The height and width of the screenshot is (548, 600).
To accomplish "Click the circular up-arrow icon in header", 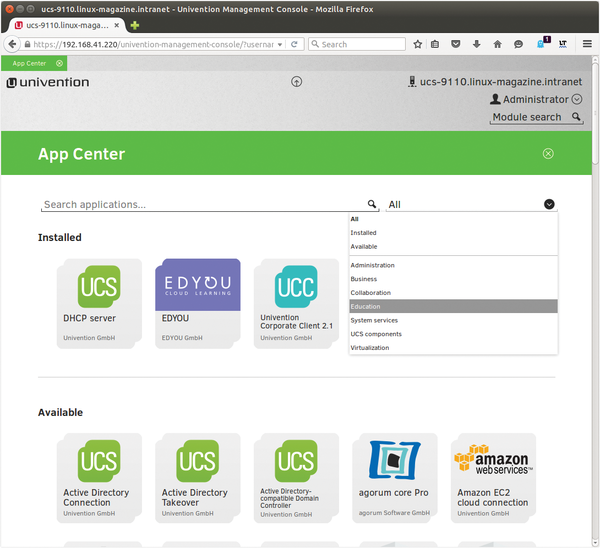I will point(297,82).
